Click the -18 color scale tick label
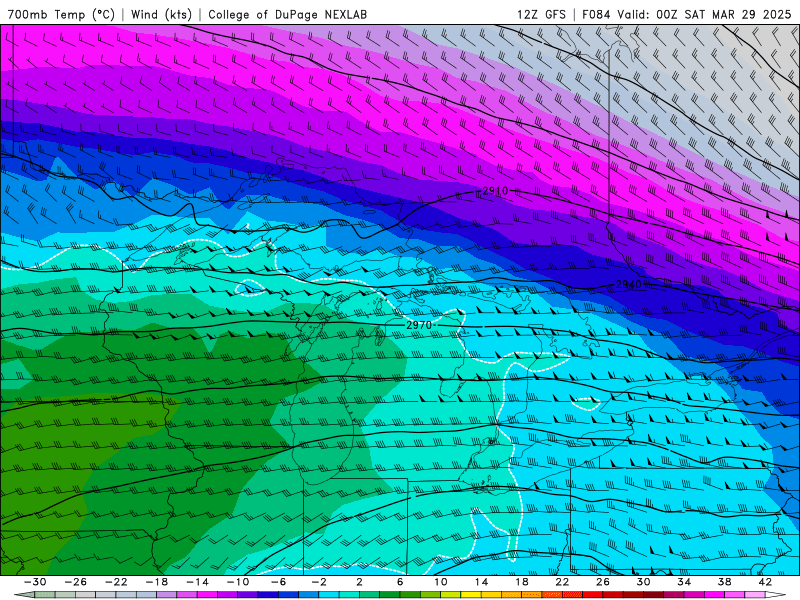800x600 pixels. (x=157, y=582)
